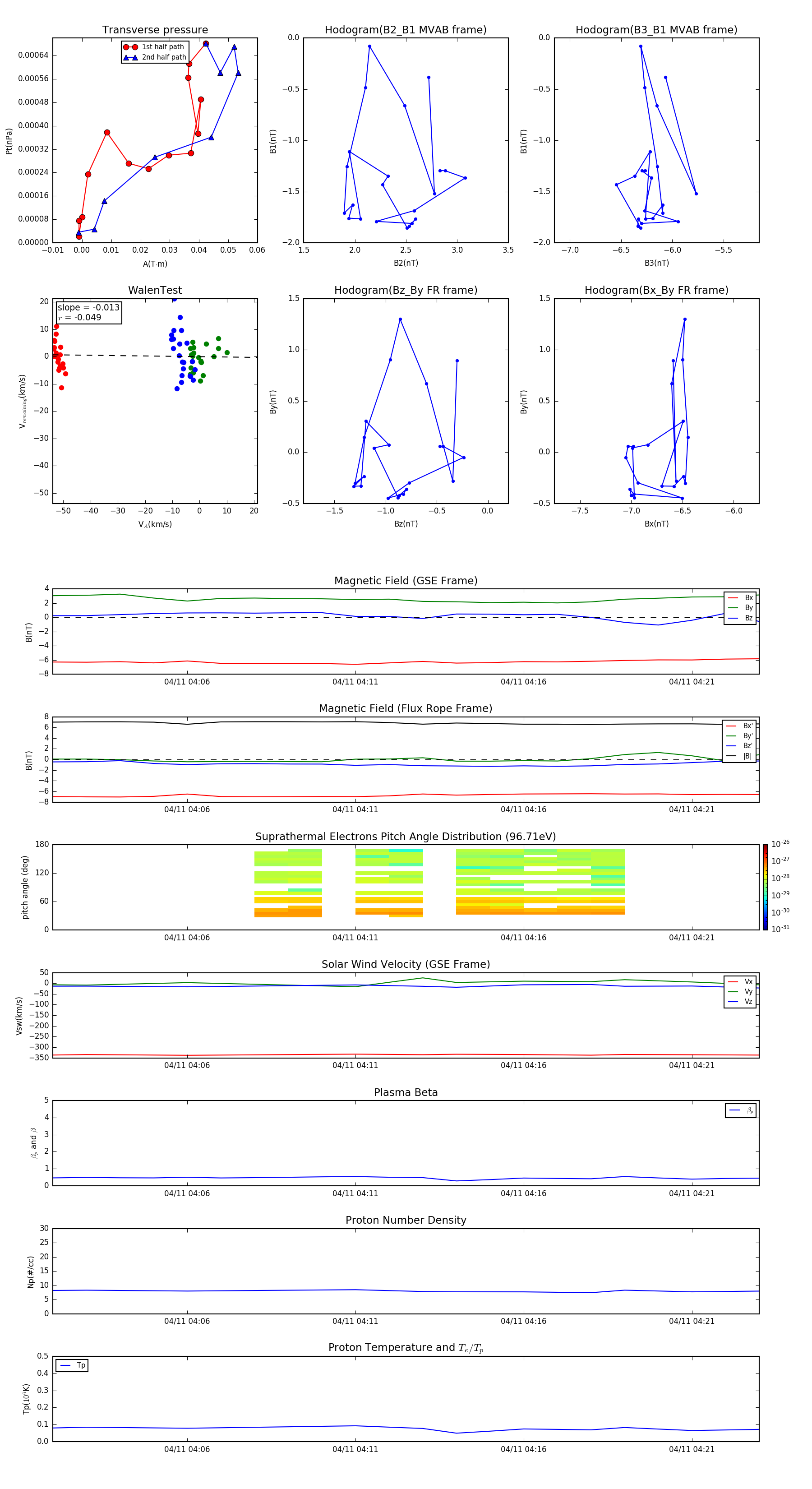Click 'Proton Number Density' plot title
The image size is (812, 1489).
click(x=406, y=1220)
